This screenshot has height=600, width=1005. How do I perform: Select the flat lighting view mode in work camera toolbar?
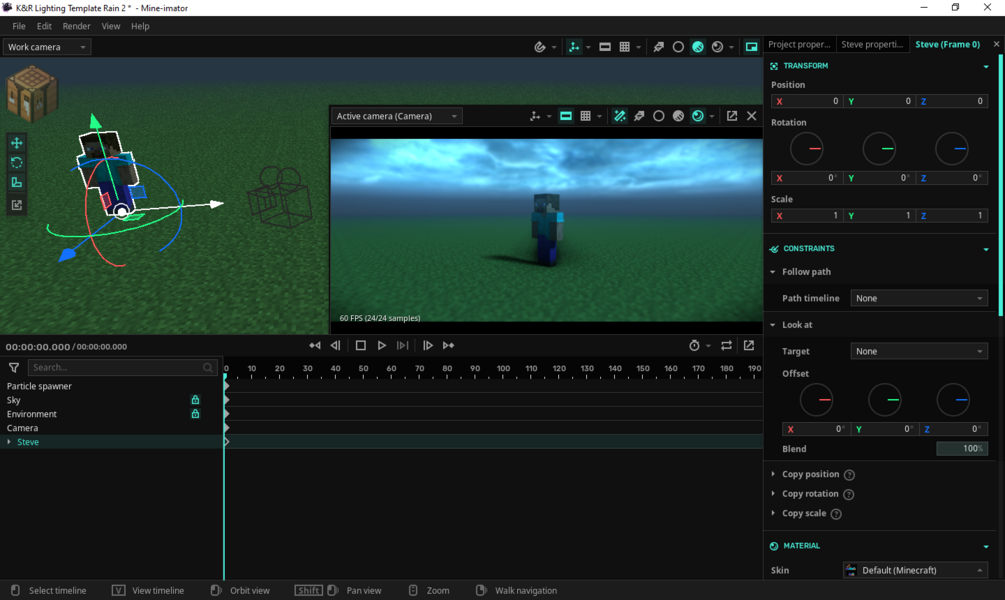[x=658, y=47]
